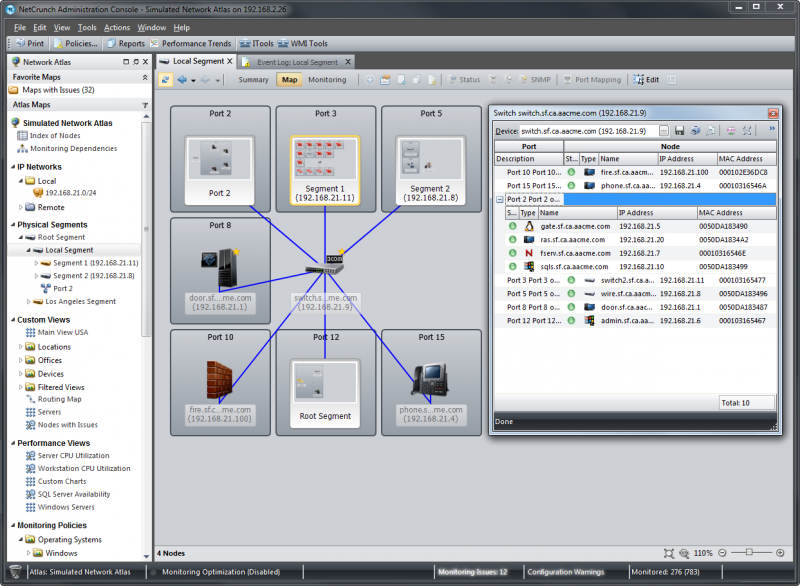Viewport: 800px width, 586px height.
Task: Open the Segment 1 (192.168.21.11) thumbnail
Action: 325,170
